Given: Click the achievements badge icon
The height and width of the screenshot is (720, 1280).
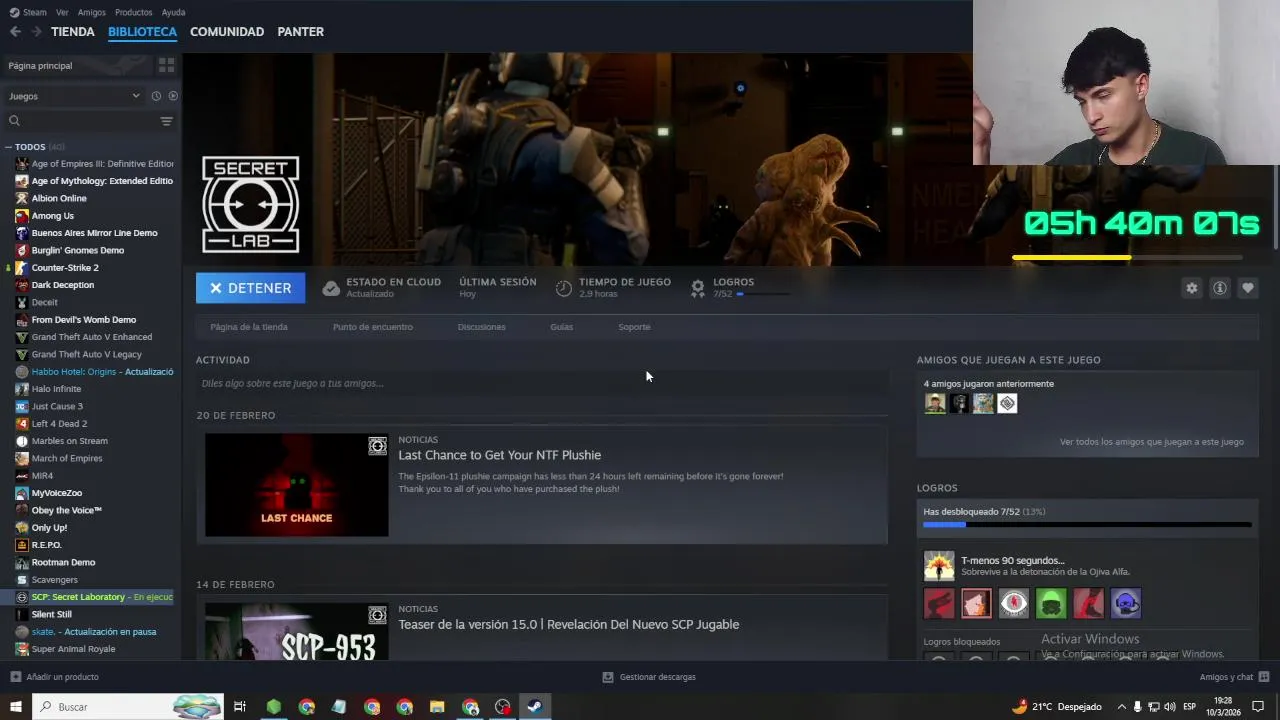Looking at the screenshot, I should [x=698, y=288].
